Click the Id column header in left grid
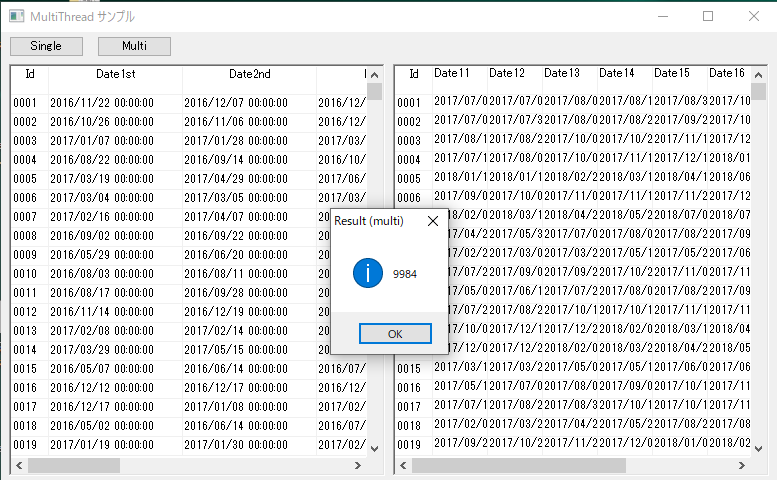The width and height of the screenshot is (777, 480). coord(30,74)
